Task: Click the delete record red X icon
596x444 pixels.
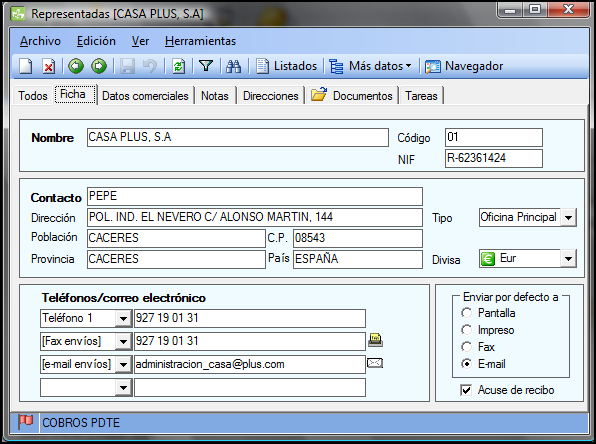Action: pos(48,66)
